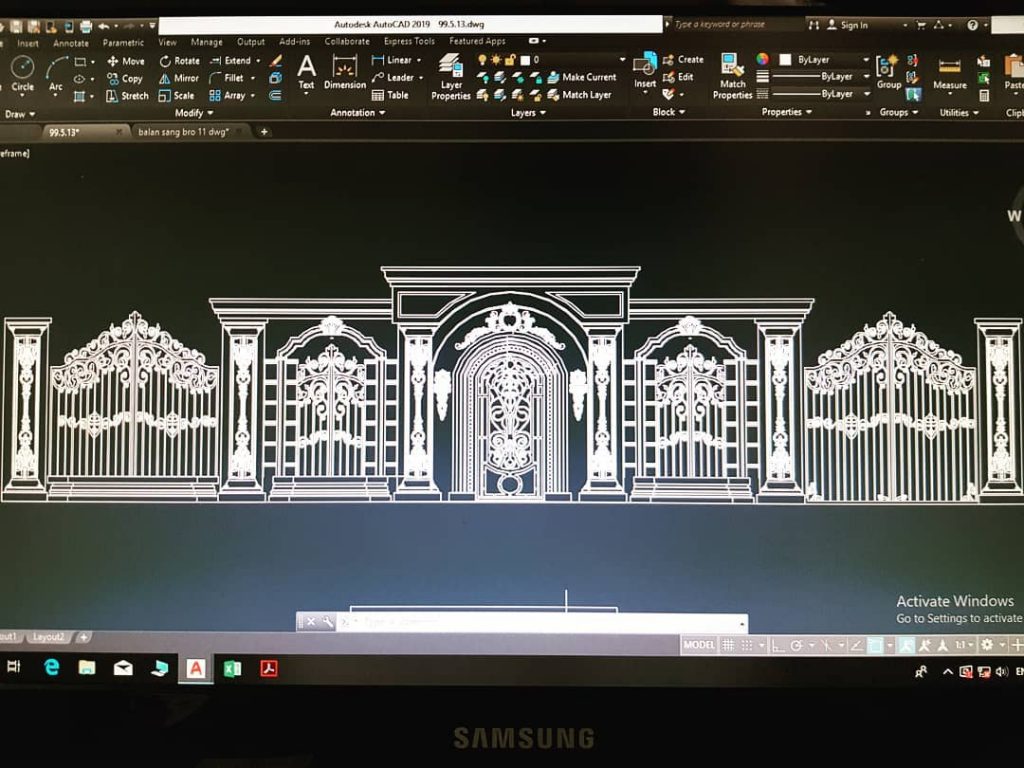Toggle the highlighted object snap button
The height and width of the screenshot is (768, 1024).
[x=875, y=646]
